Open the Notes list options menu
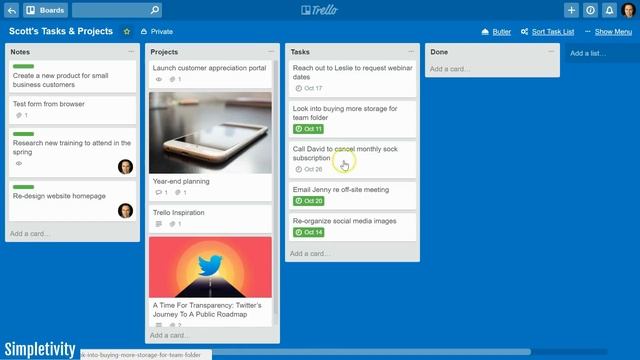This screenshot has width=640, height=360. click(x=131, y=51)
